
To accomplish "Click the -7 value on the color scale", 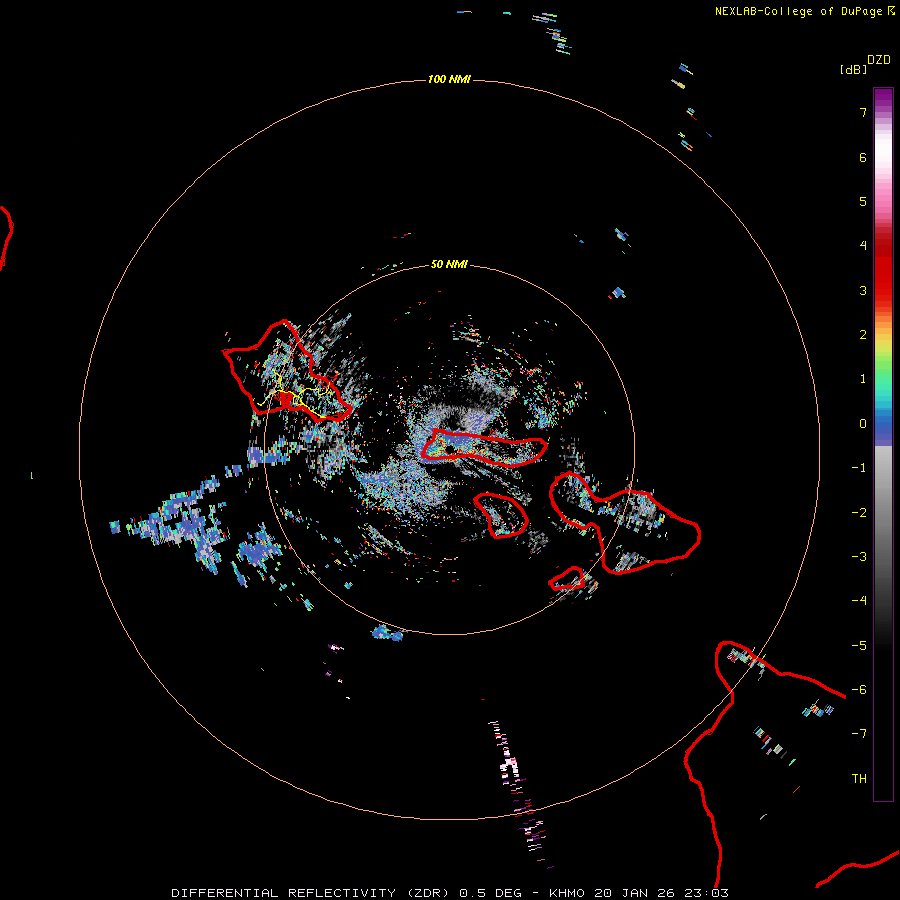I will tap(859, 734).
